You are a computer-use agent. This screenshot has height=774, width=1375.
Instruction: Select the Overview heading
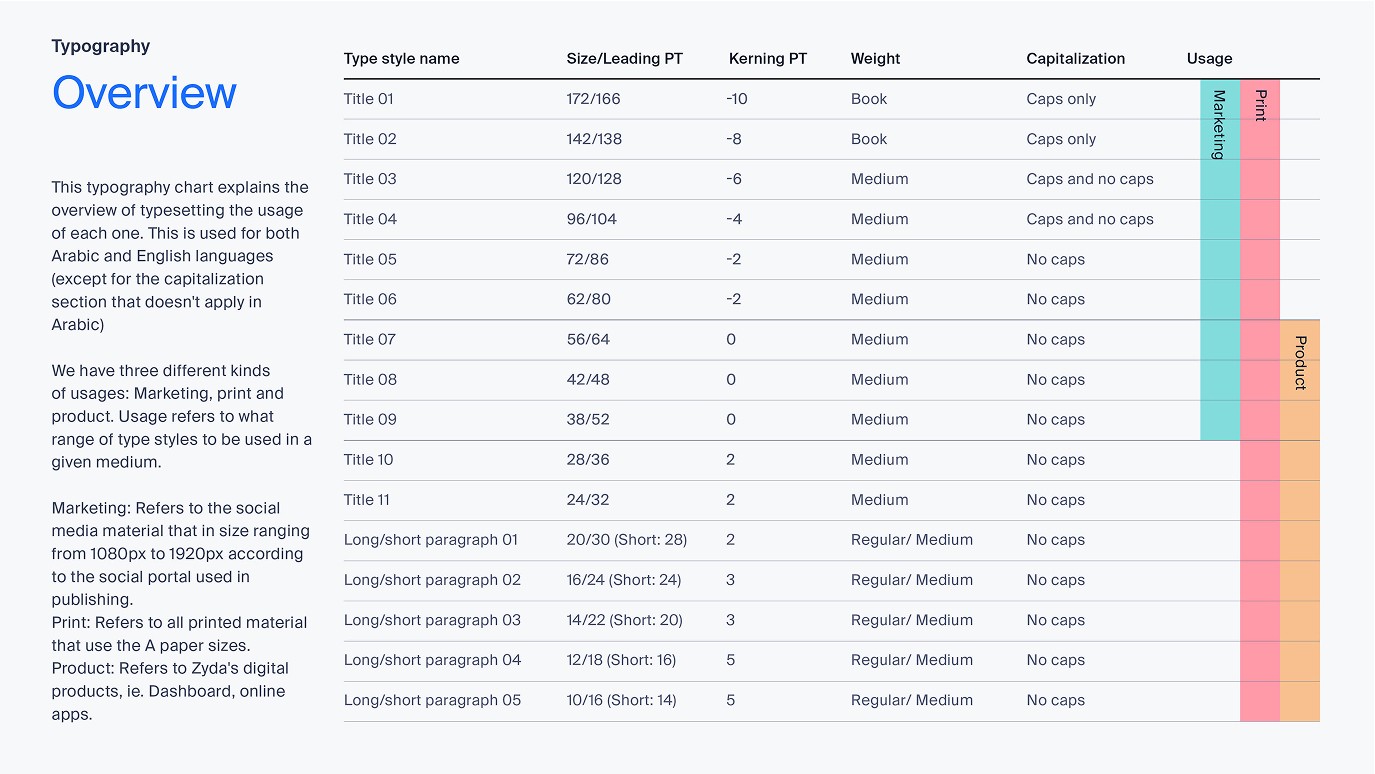(144, 93)
